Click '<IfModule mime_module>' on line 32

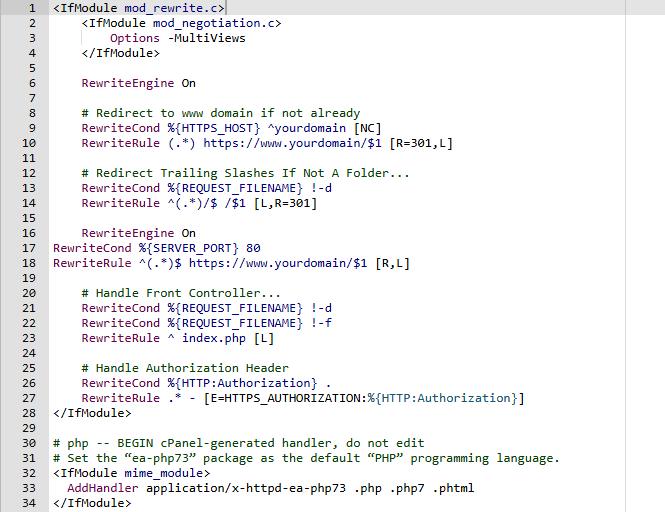click(131, 473)
